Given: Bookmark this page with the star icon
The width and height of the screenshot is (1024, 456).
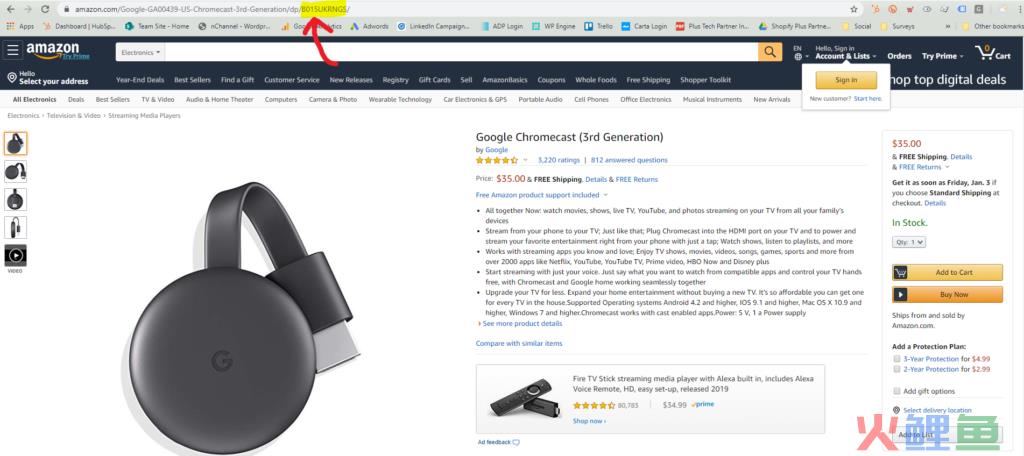Looking at the screenshot, I should point(854,9).
